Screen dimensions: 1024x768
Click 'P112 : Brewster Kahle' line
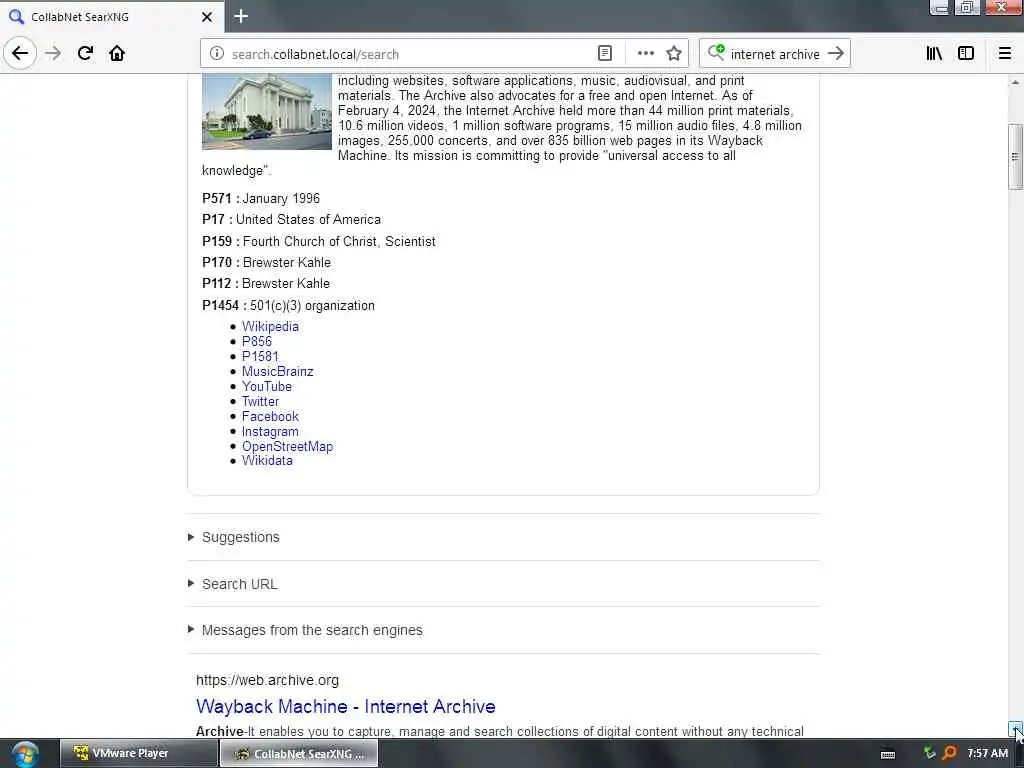(266, 283)
